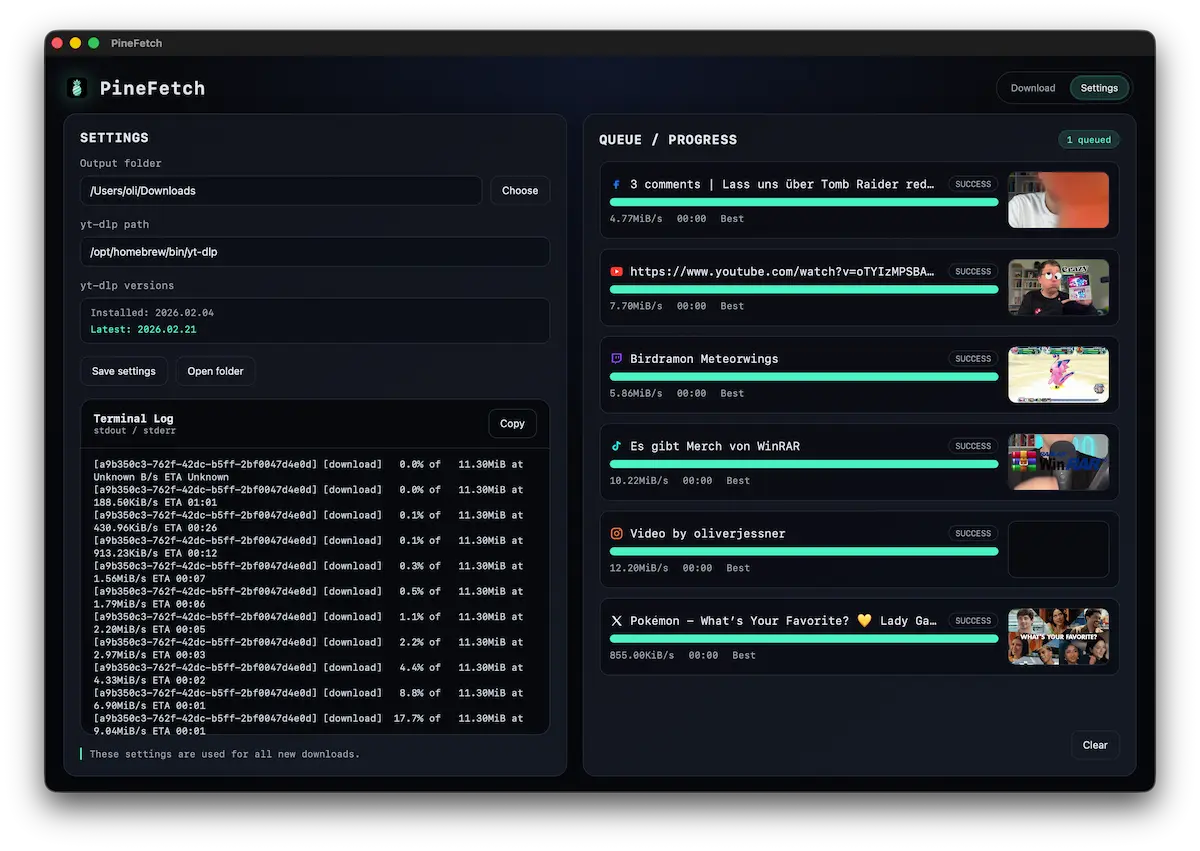Image resolution: width=1200 pixels, height=851 pixels.
Task: Edit the yt-dlp path field
Action: [314, 251]
